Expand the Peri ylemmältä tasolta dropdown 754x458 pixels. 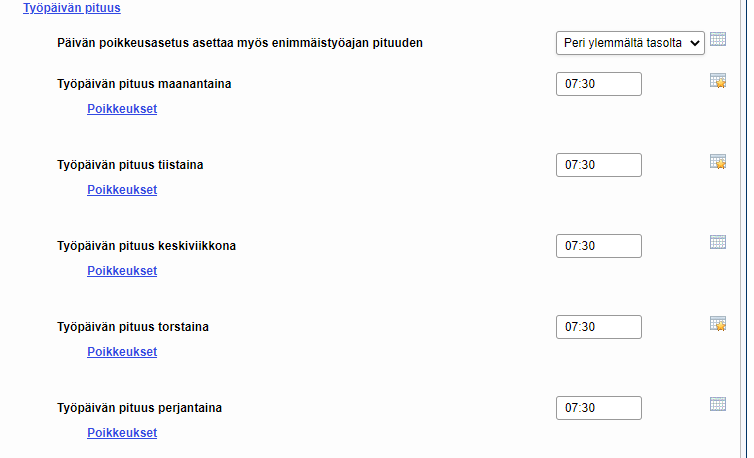pos(630,43)
